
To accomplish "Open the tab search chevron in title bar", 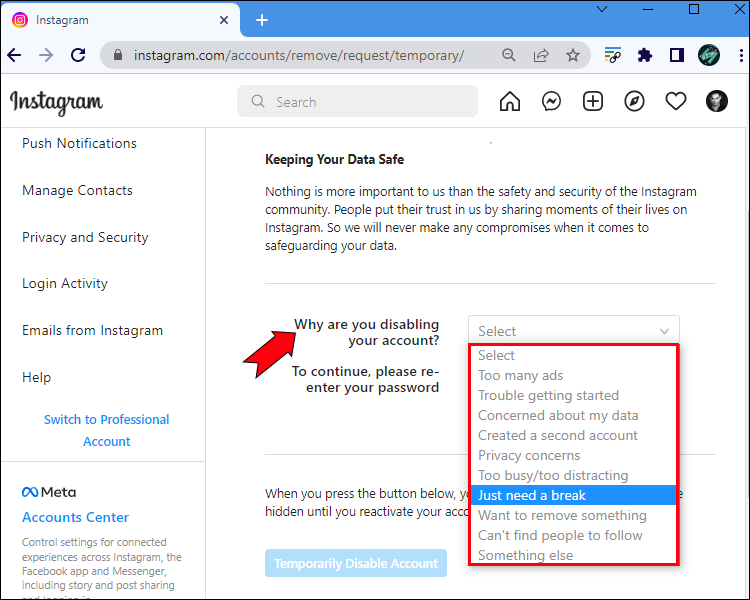I will pyautogui.click(x=602, y=9).
